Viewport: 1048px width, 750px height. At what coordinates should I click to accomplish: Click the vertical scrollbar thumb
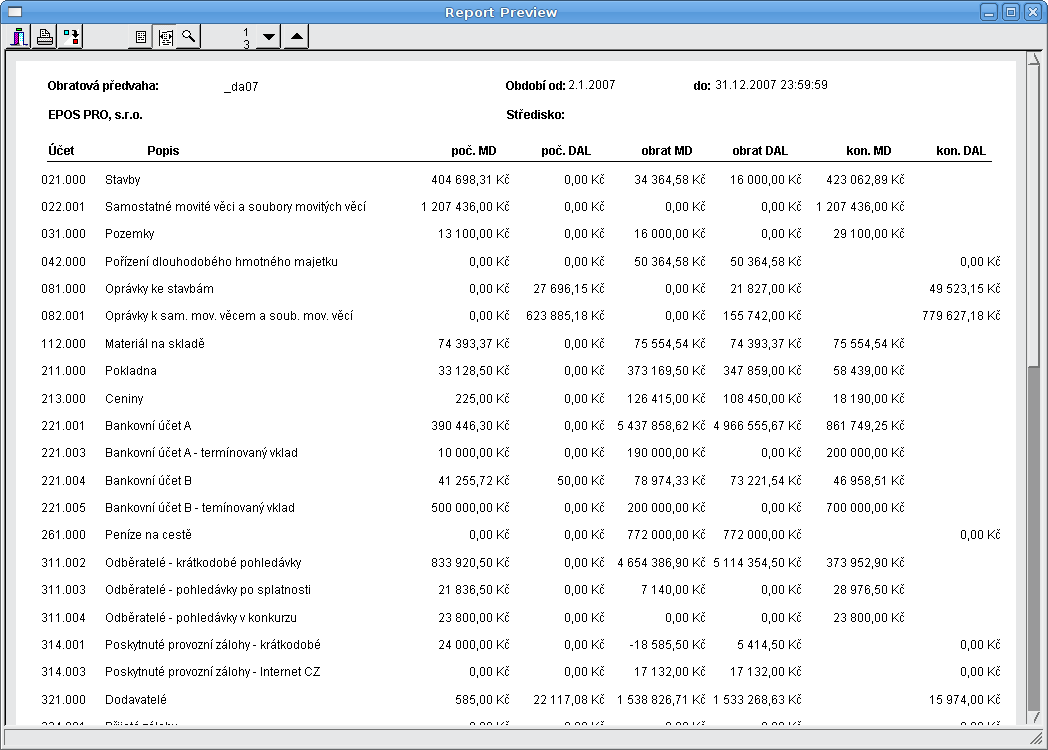click(x=1033, y=540)
